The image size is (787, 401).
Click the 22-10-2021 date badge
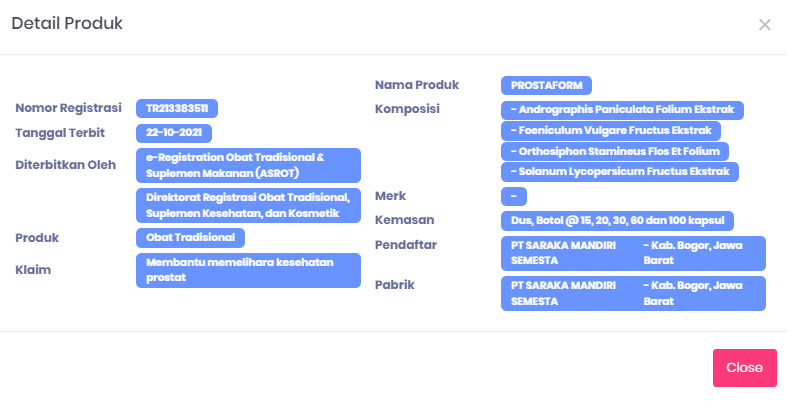(174, 133)
